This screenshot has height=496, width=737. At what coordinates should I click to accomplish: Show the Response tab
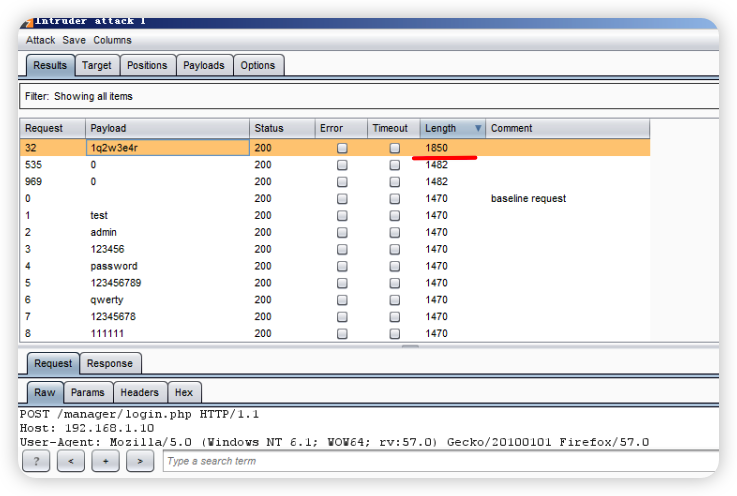pos(110,363)
